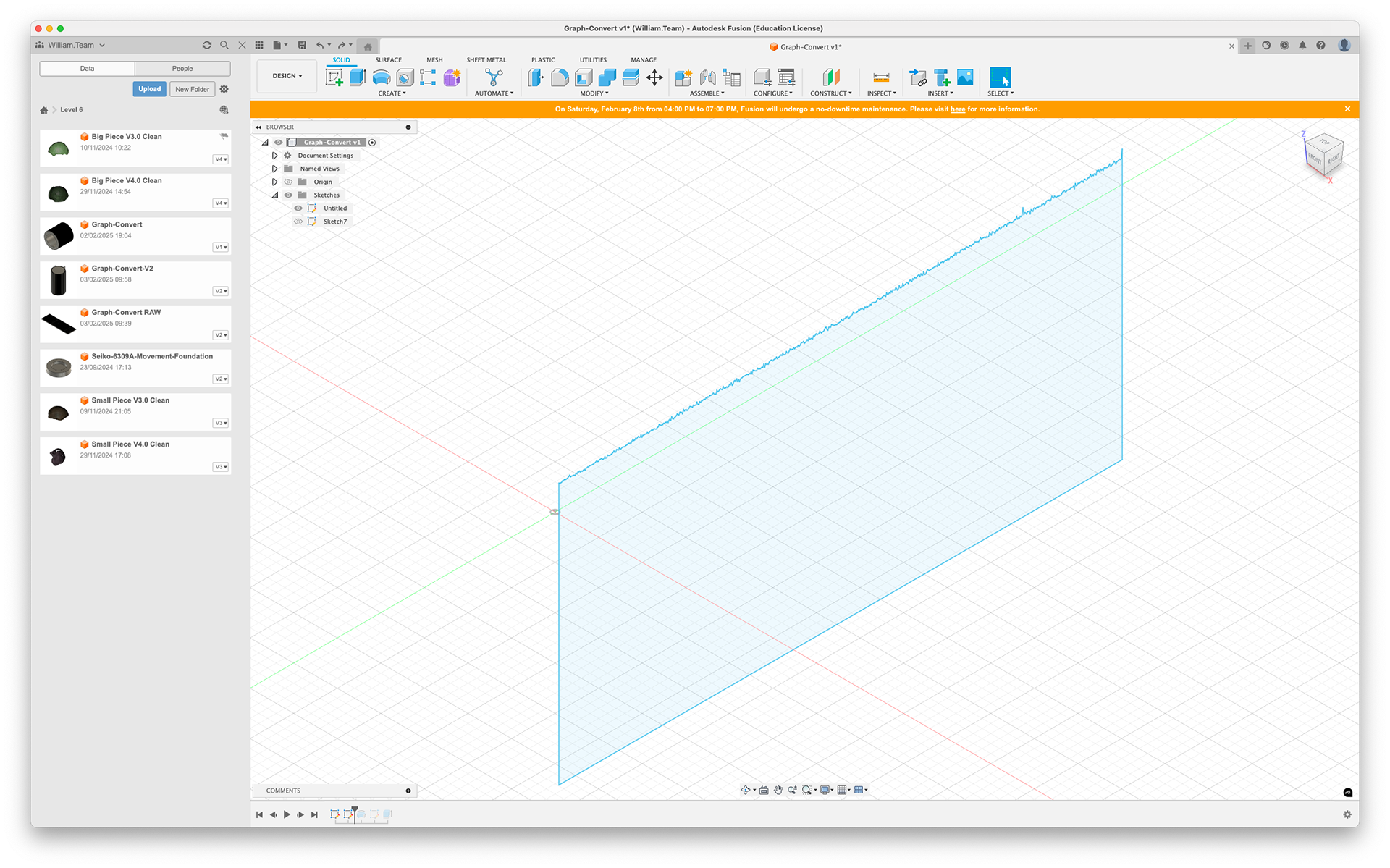Click the Insert Canvas image icon

(965, 77)
